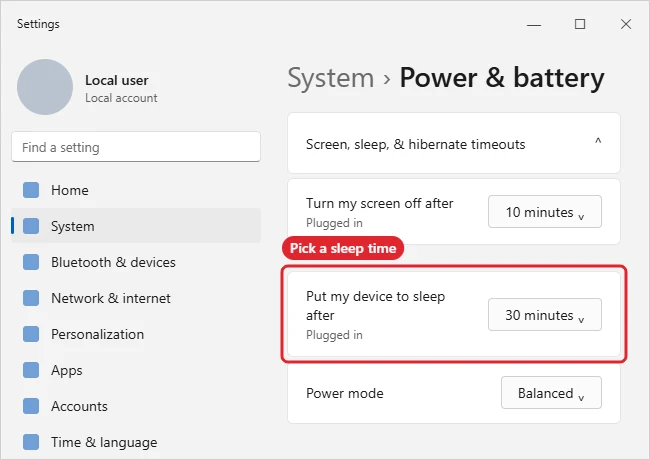Click the Power mode label
The image size is (650, 460).
(345, 393)
